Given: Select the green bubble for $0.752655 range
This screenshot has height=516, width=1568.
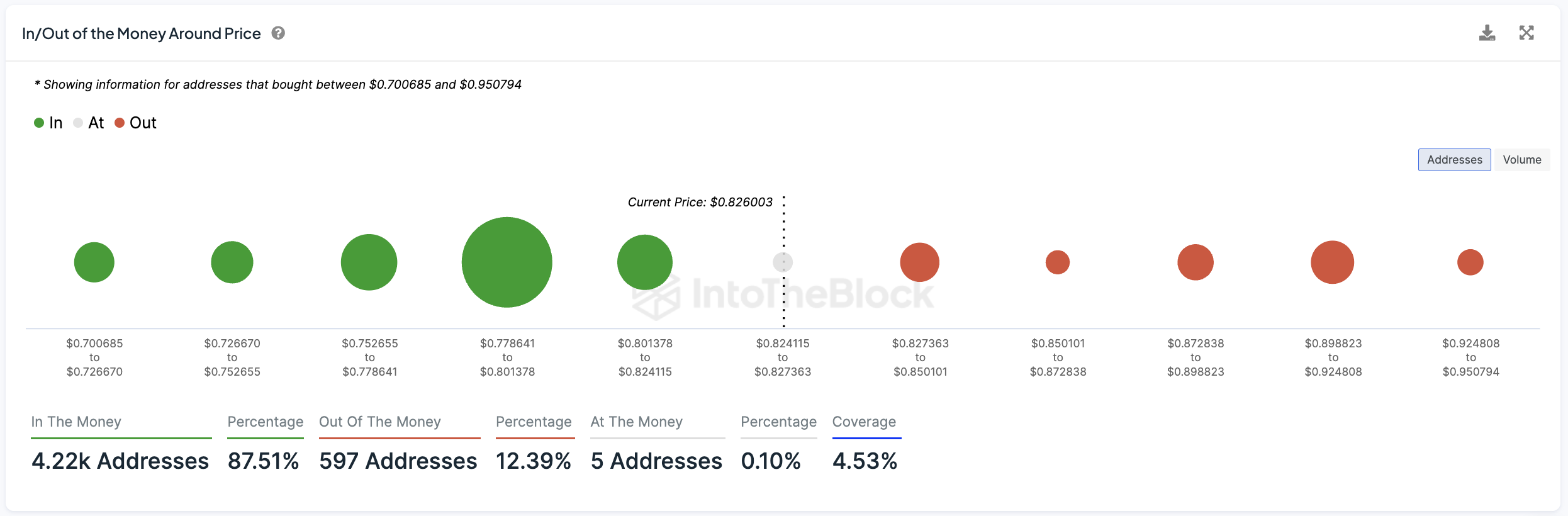Looking at the screenshot, I should [x=369, y=262].
